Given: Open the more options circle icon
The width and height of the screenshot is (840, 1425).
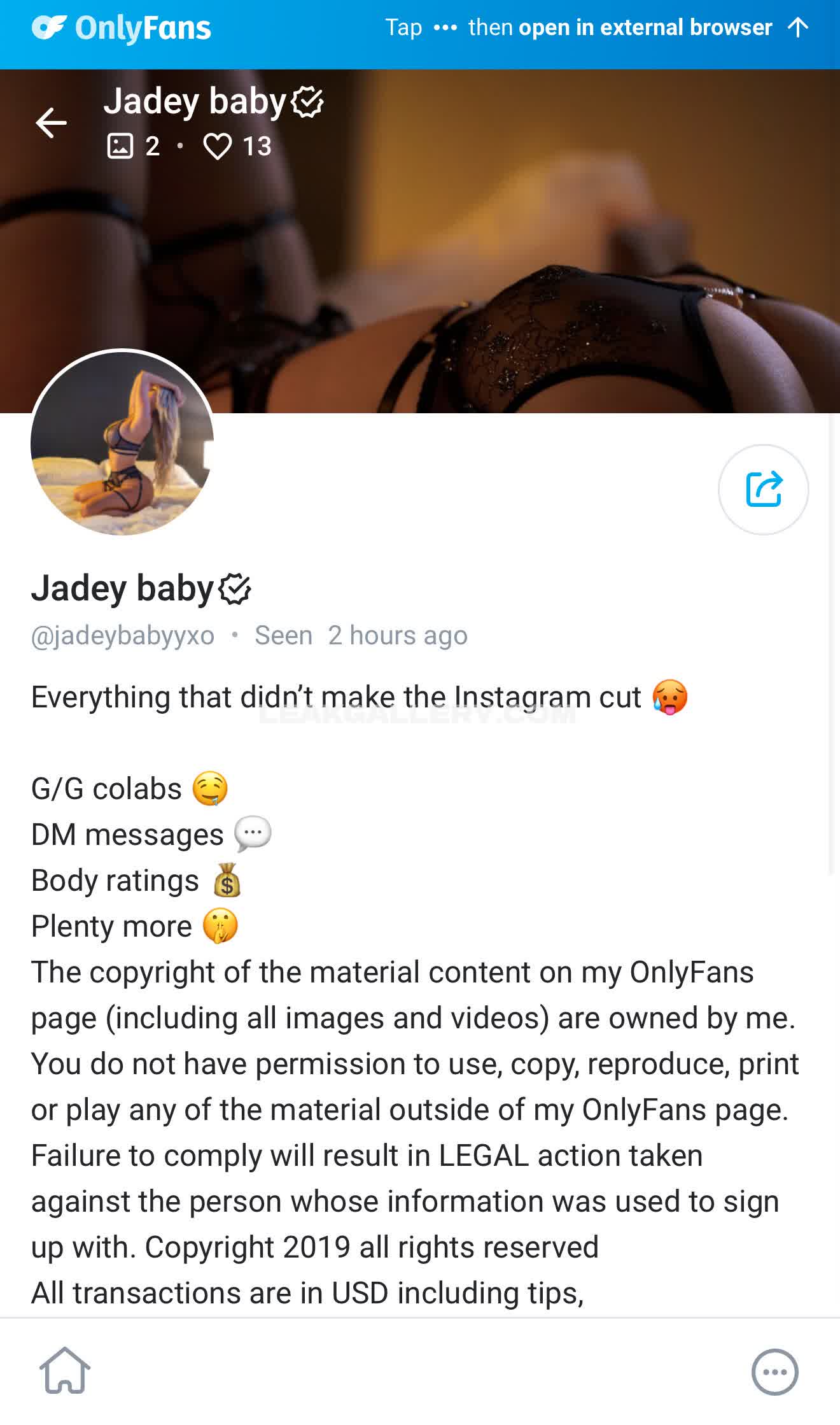Looking at the screenshot, I should (774, 1372).
